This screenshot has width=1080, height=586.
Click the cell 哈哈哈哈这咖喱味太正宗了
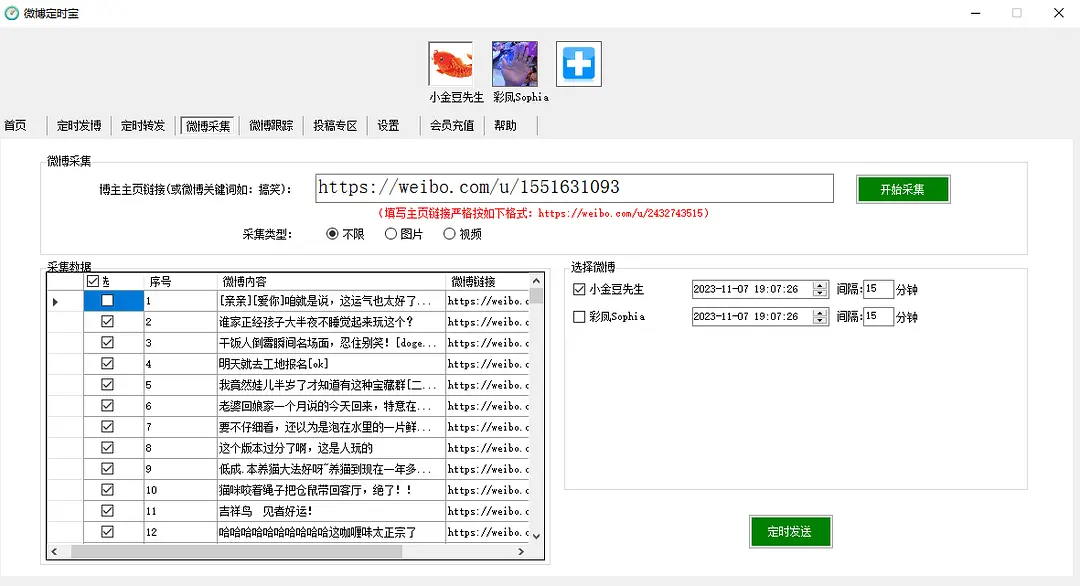pyautogui.click(x=331, y=532)
